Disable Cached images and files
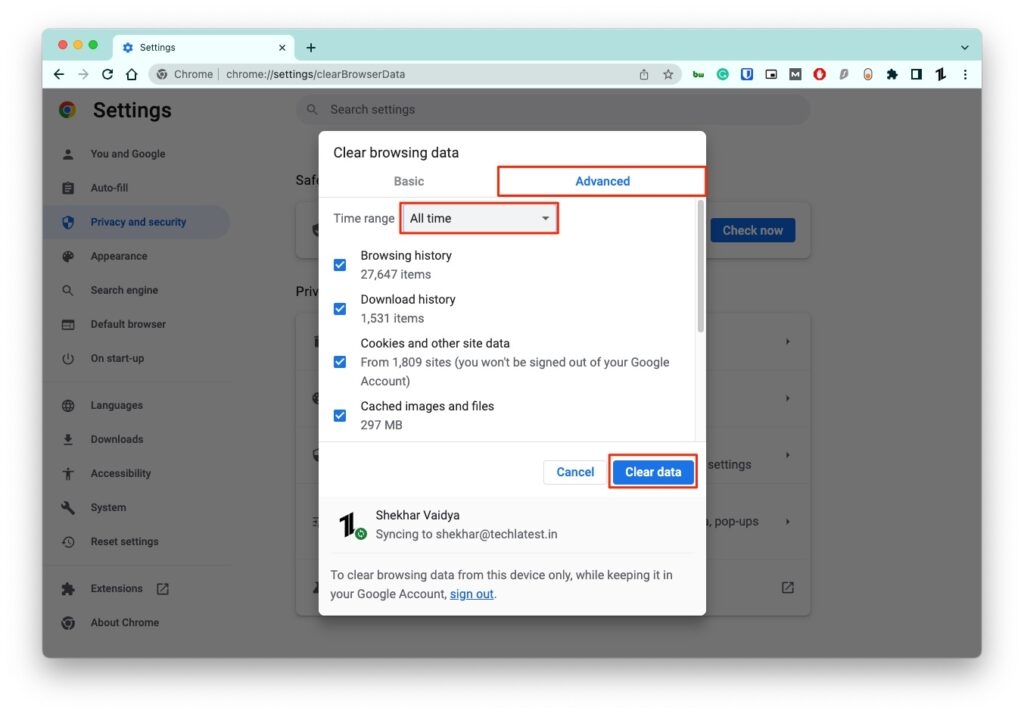The width and height of the screenshot is (1024, 714). tap(340, 415)
